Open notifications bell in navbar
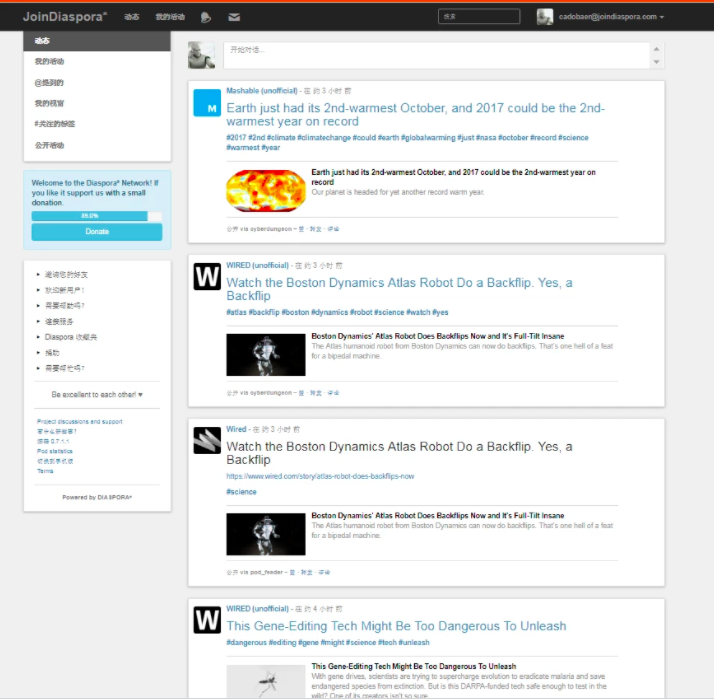This screenshot has height=699, width=714. (206, 17)
